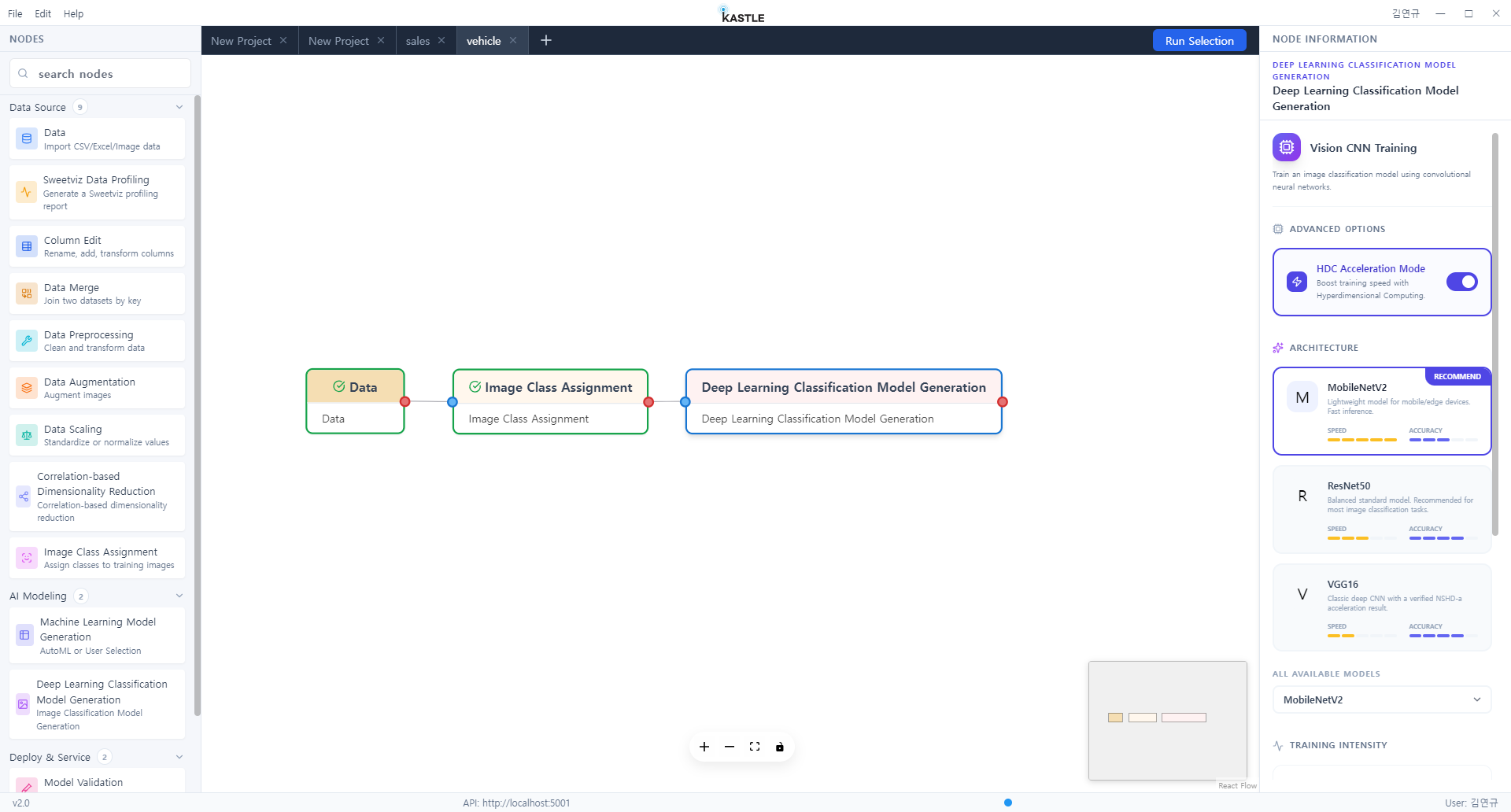Click the Image Class Assignment sidebar icon
The height and width of the screenshot is (812, 1511).
tap(27, 558)
